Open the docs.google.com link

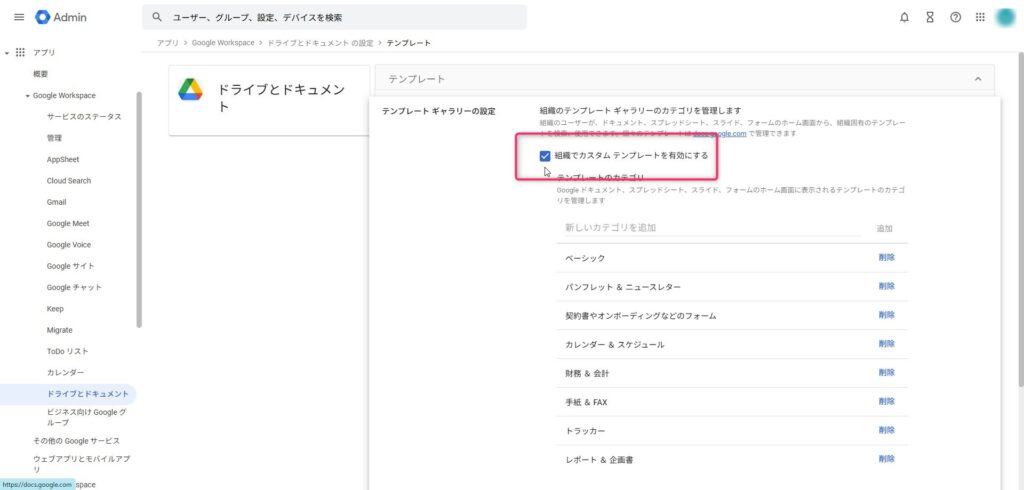click(720, 134)
